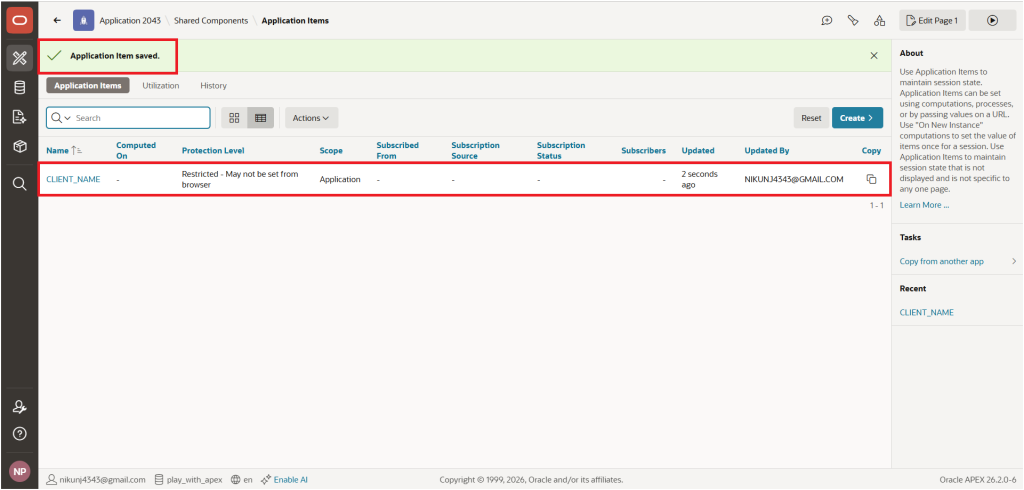Open Gallery cube icon in sidebar
This screenshot has height=490, width=1024.
19,146
